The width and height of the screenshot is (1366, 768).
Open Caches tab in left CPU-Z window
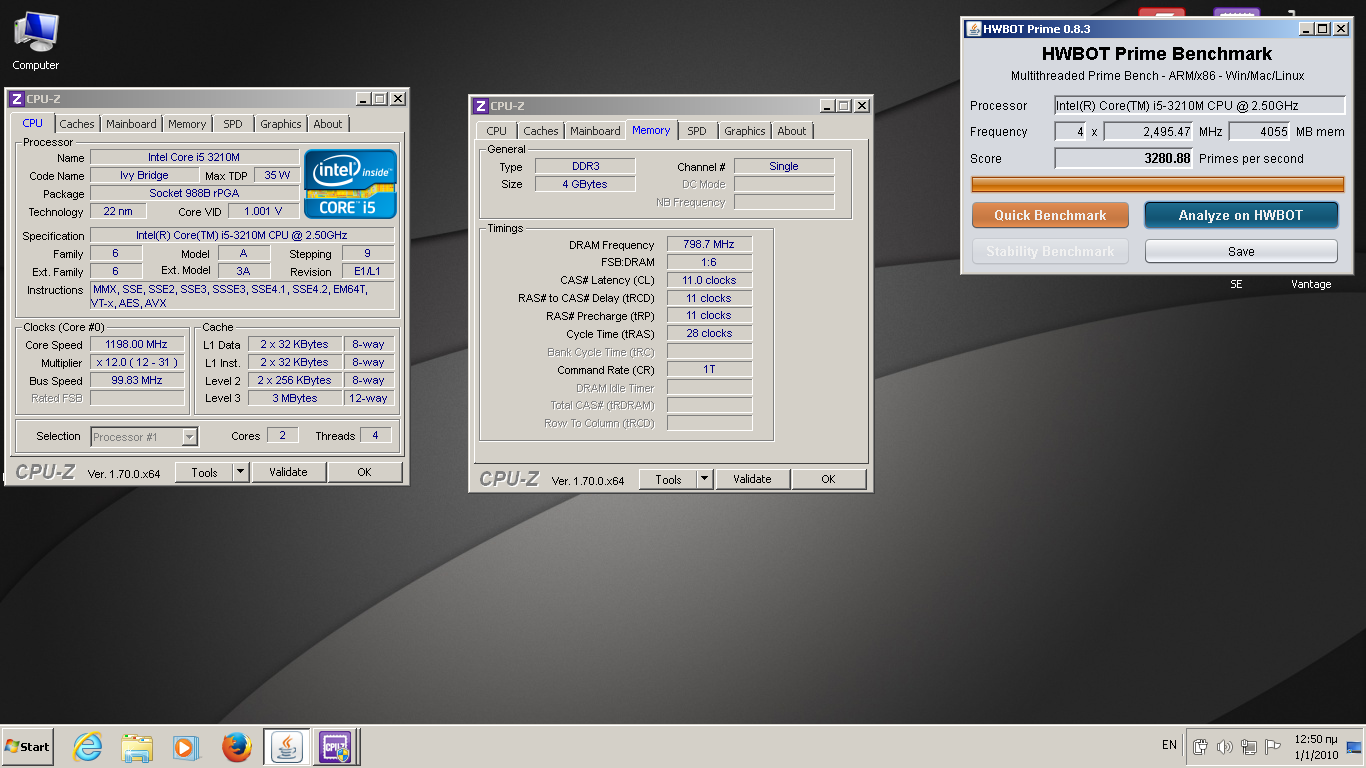pyautogui.click(x=77, y=124)
